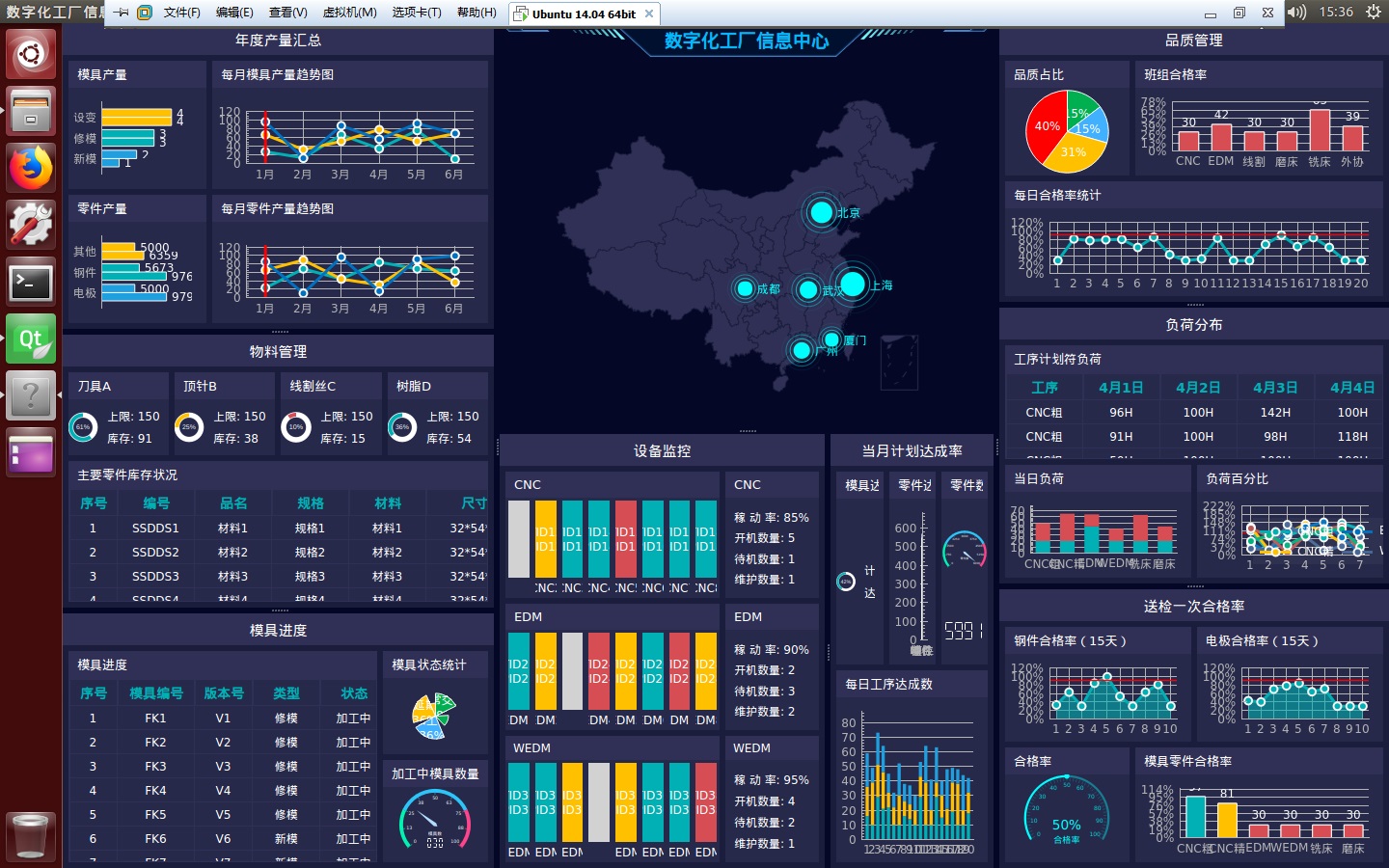This screenshot has height=868, width=1389.
Task: Open the power gear session menu
Action: click(1374, 13)
